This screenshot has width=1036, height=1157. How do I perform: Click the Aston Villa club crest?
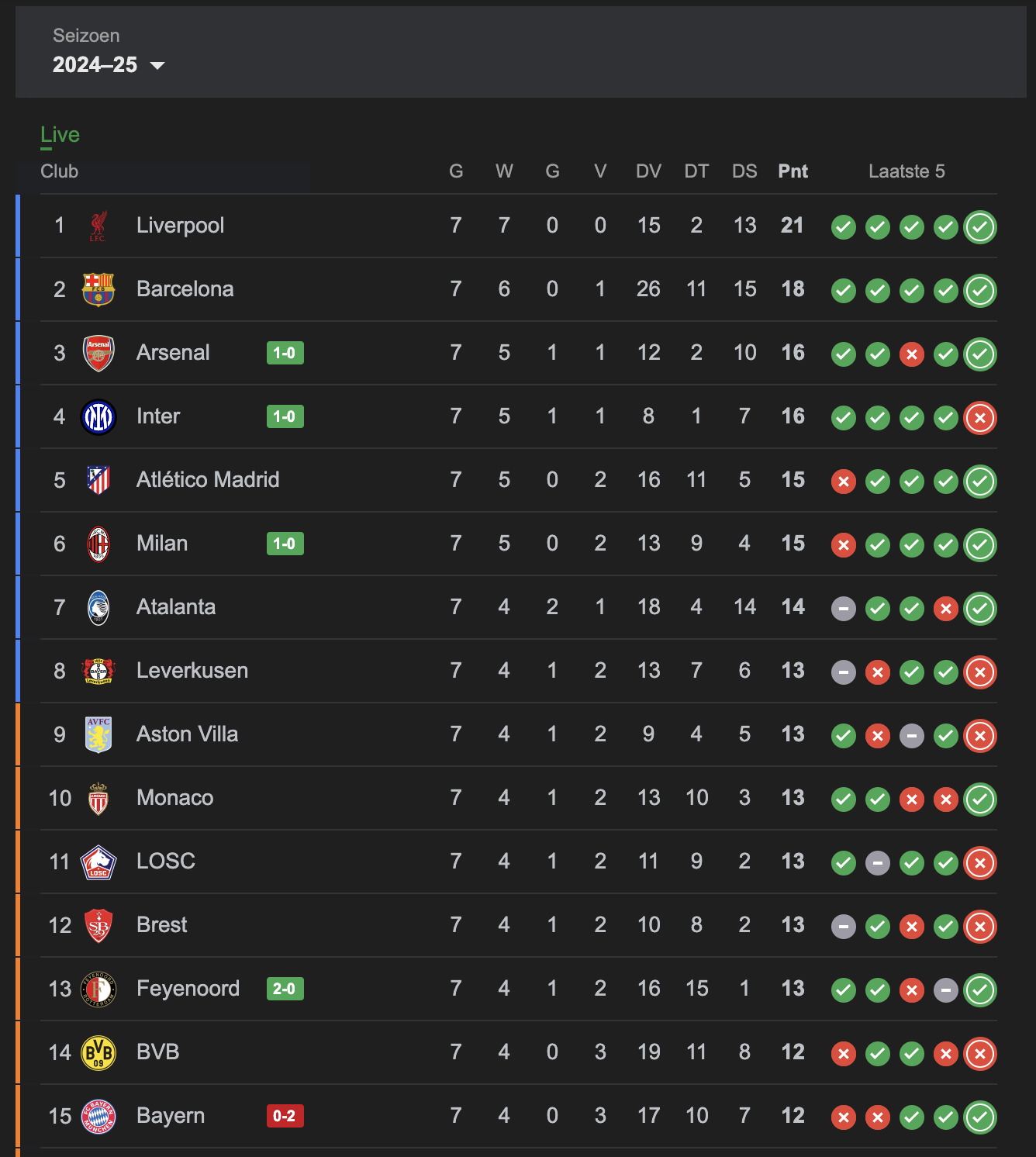click(x=98, y=734)
